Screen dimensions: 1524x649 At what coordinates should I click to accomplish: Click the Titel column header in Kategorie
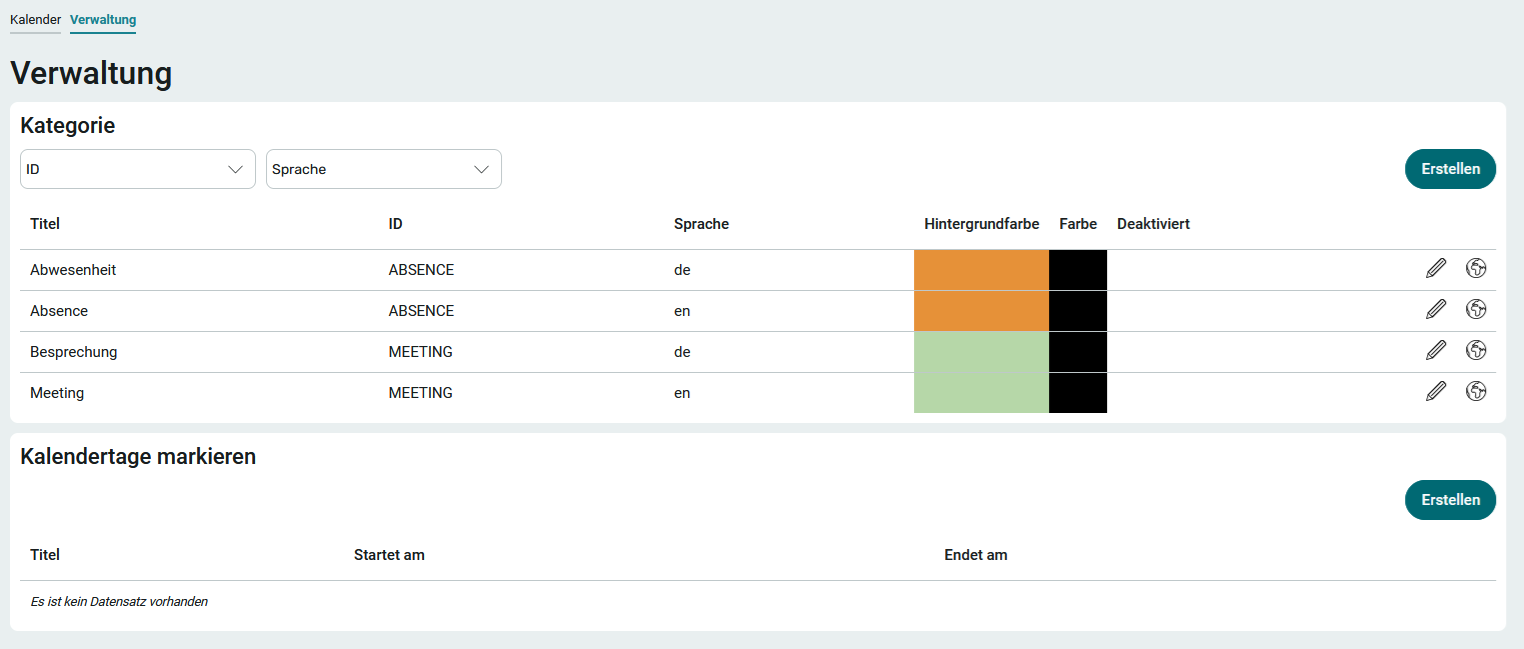pos(45,224)
